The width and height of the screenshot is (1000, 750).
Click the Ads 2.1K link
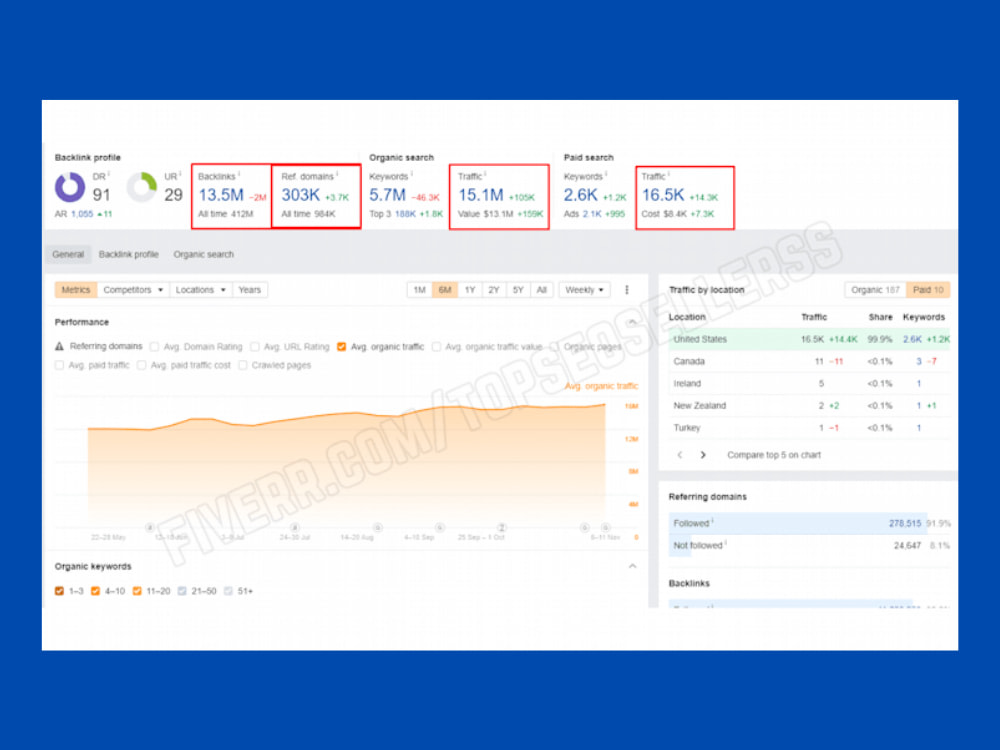click(592, 214)
